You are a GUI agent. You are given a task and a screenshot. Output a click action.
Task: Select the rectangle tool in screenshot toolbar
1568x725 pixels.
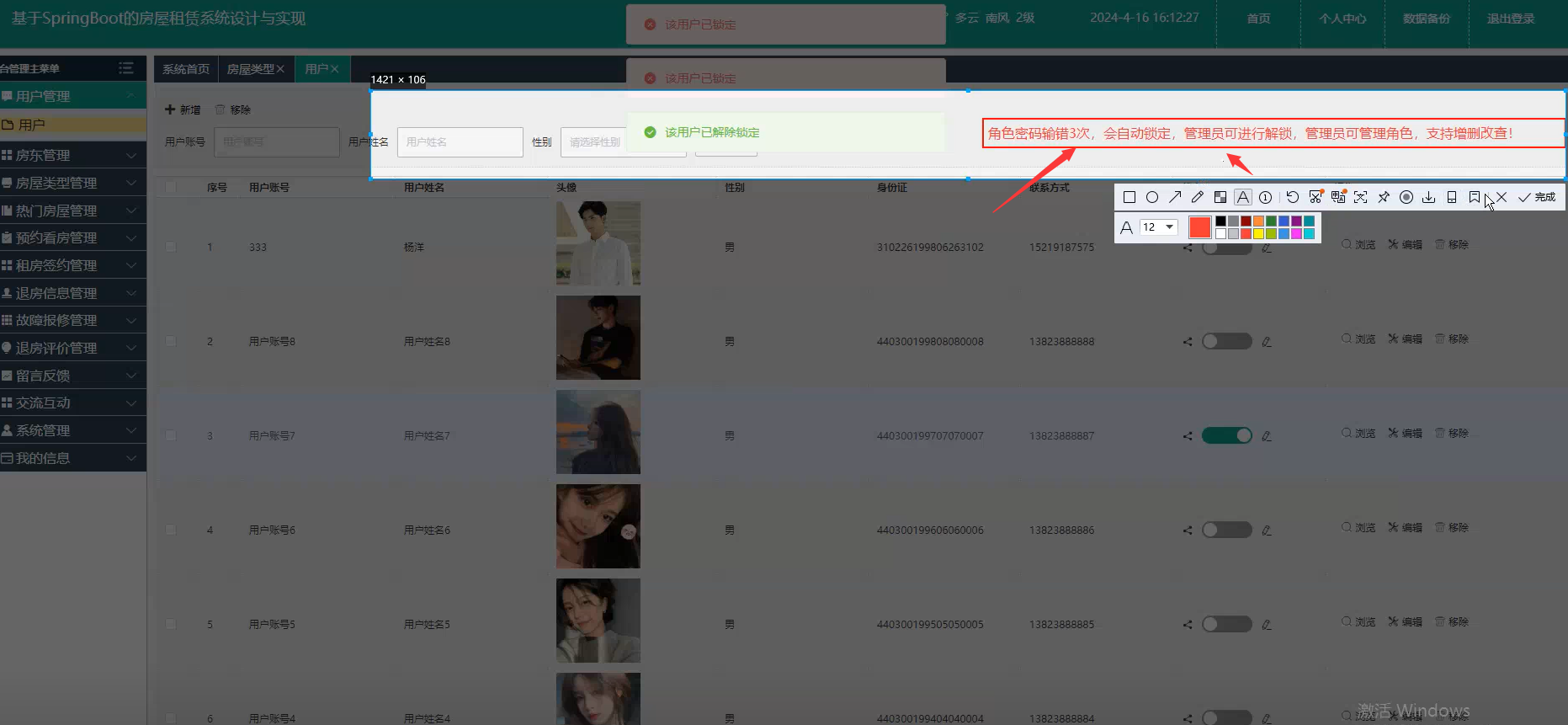1129,197
